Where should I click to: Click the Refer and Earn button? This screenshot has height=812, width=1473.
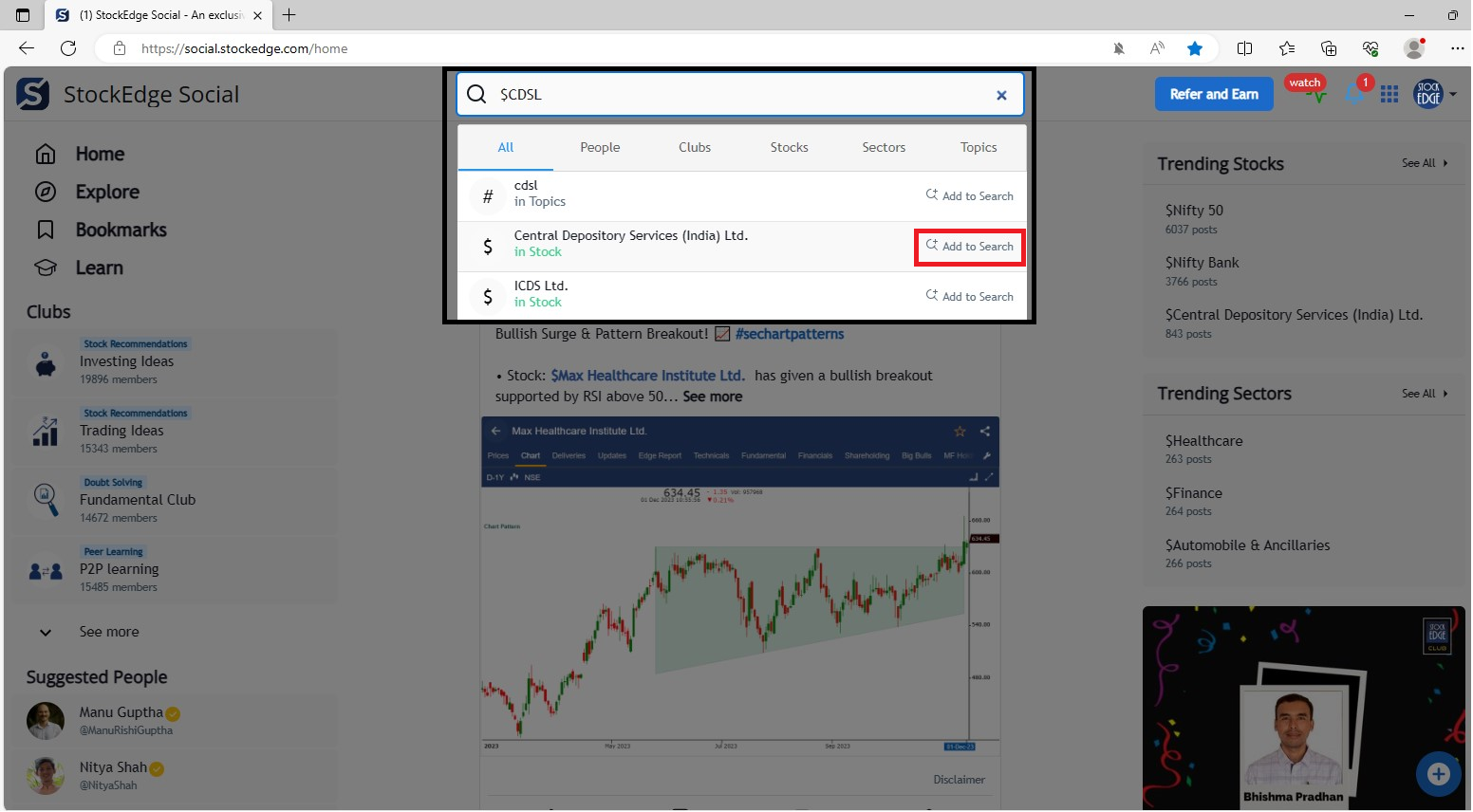(x=1213, y=94)
